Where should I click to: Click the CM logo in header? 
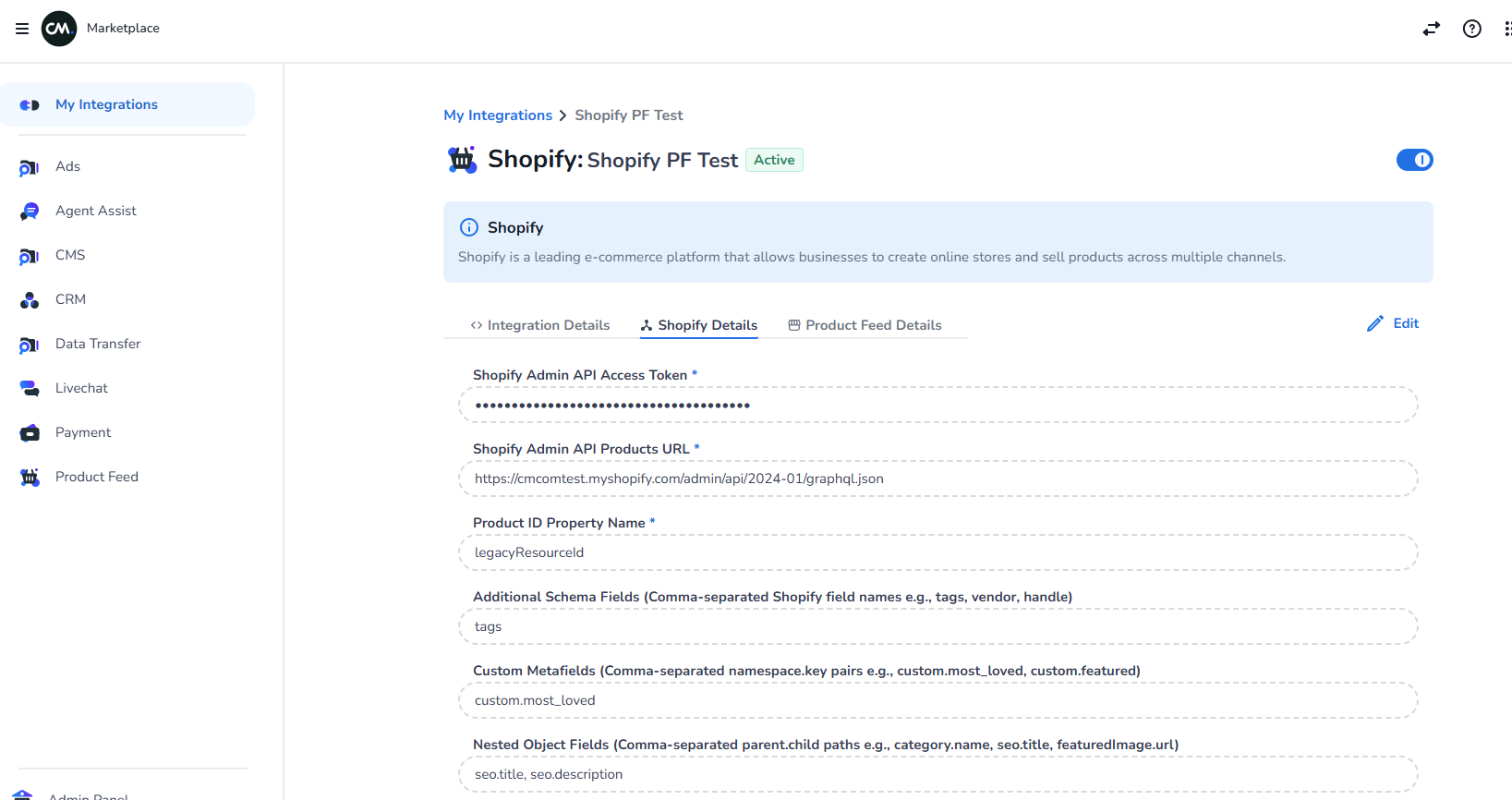(59, 29)
